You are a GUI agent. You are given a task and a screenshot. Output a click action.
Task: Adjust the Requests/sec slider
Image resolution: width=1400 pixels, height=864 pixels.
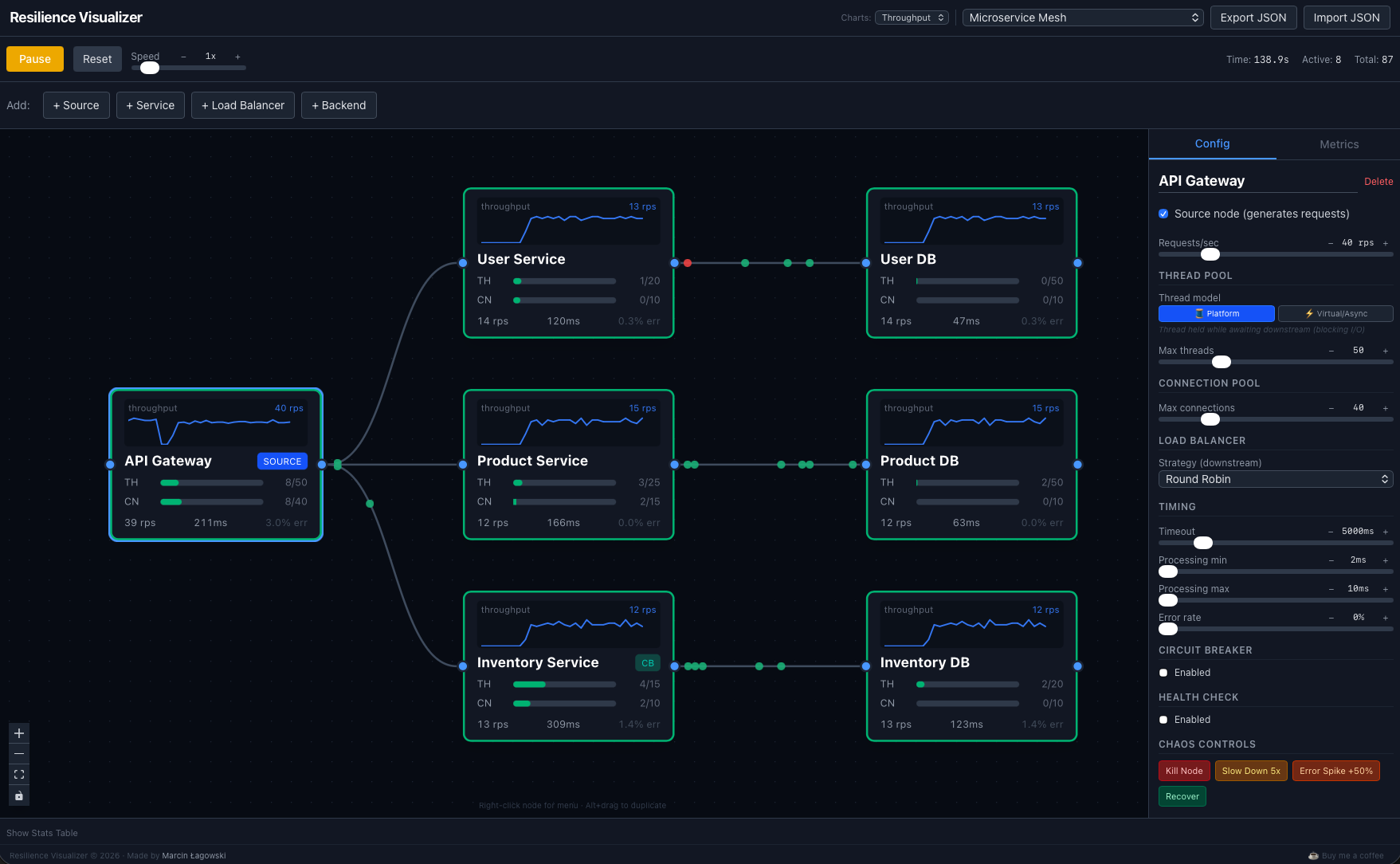1210,254
